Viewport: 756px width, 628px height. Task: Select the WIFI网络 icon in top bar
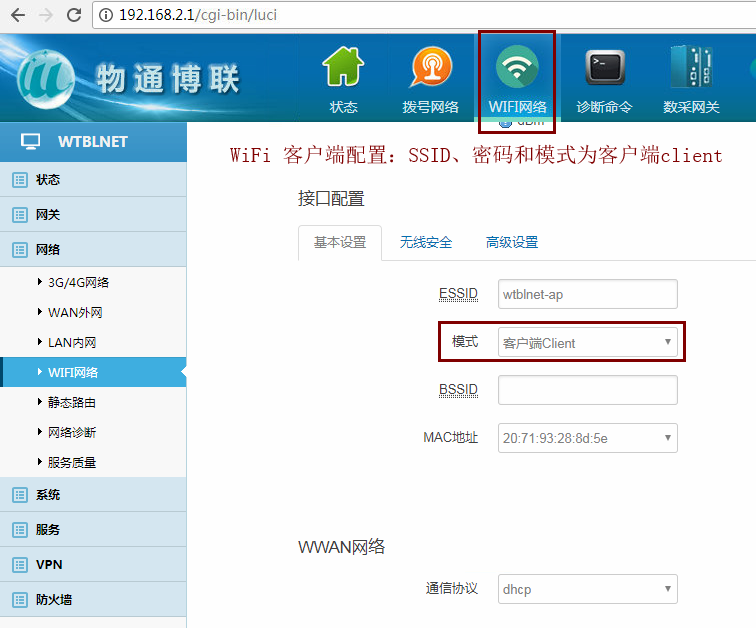[x=517, y=70]
